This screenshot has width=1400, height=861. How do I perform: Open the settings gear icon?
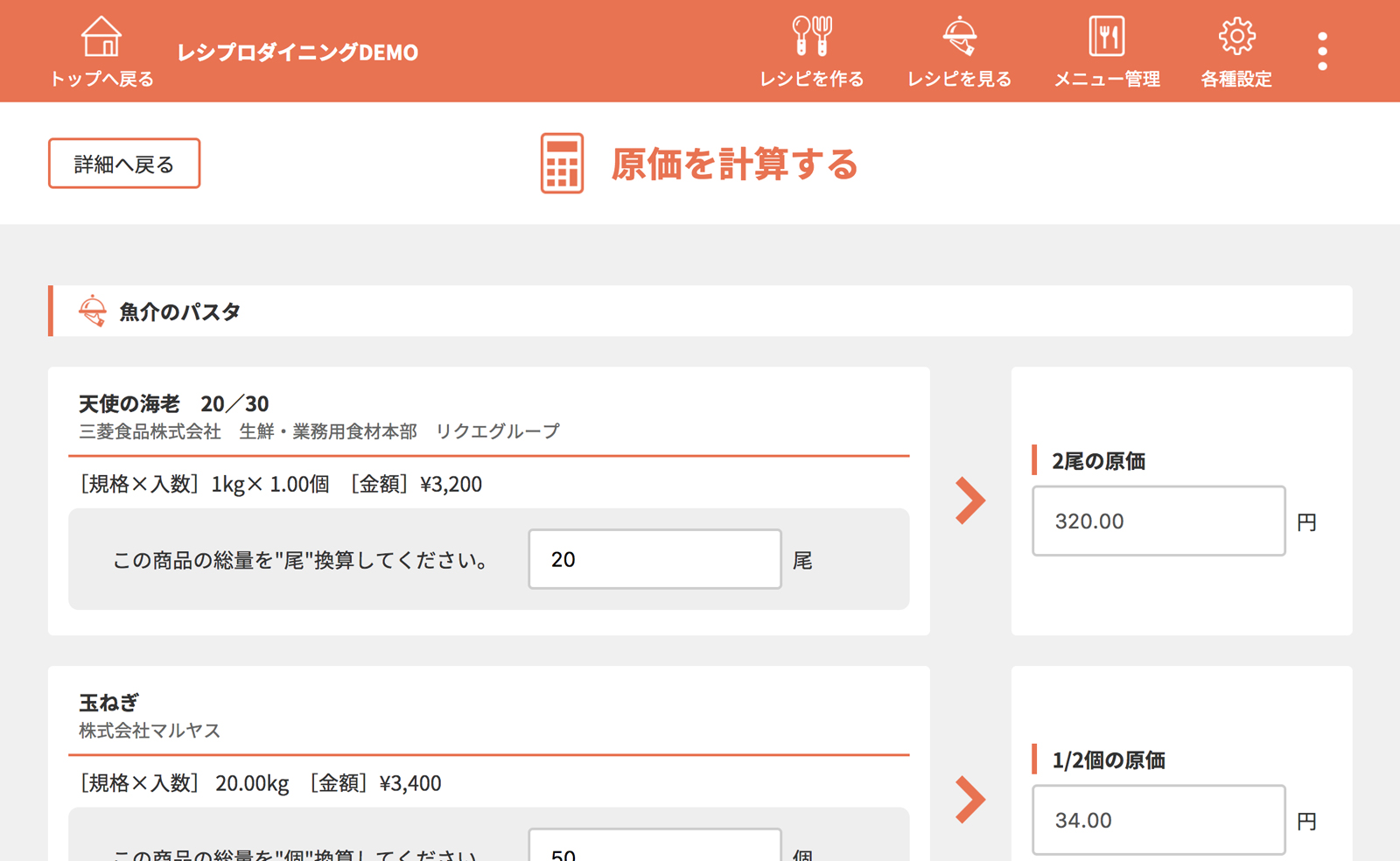pos(1235,37)
